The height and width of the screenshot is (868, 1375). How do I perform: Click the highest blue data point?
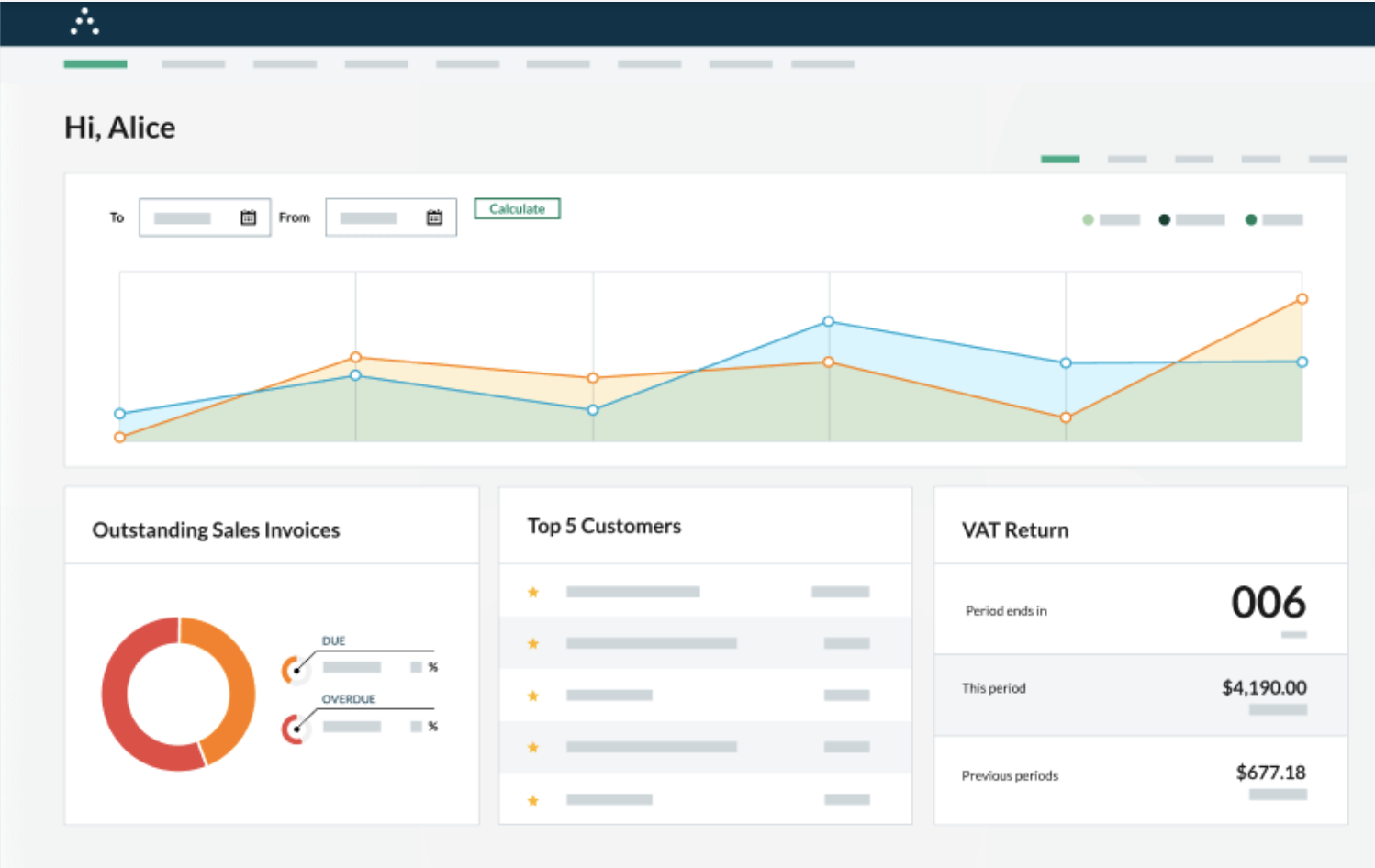tap(828, 321)
